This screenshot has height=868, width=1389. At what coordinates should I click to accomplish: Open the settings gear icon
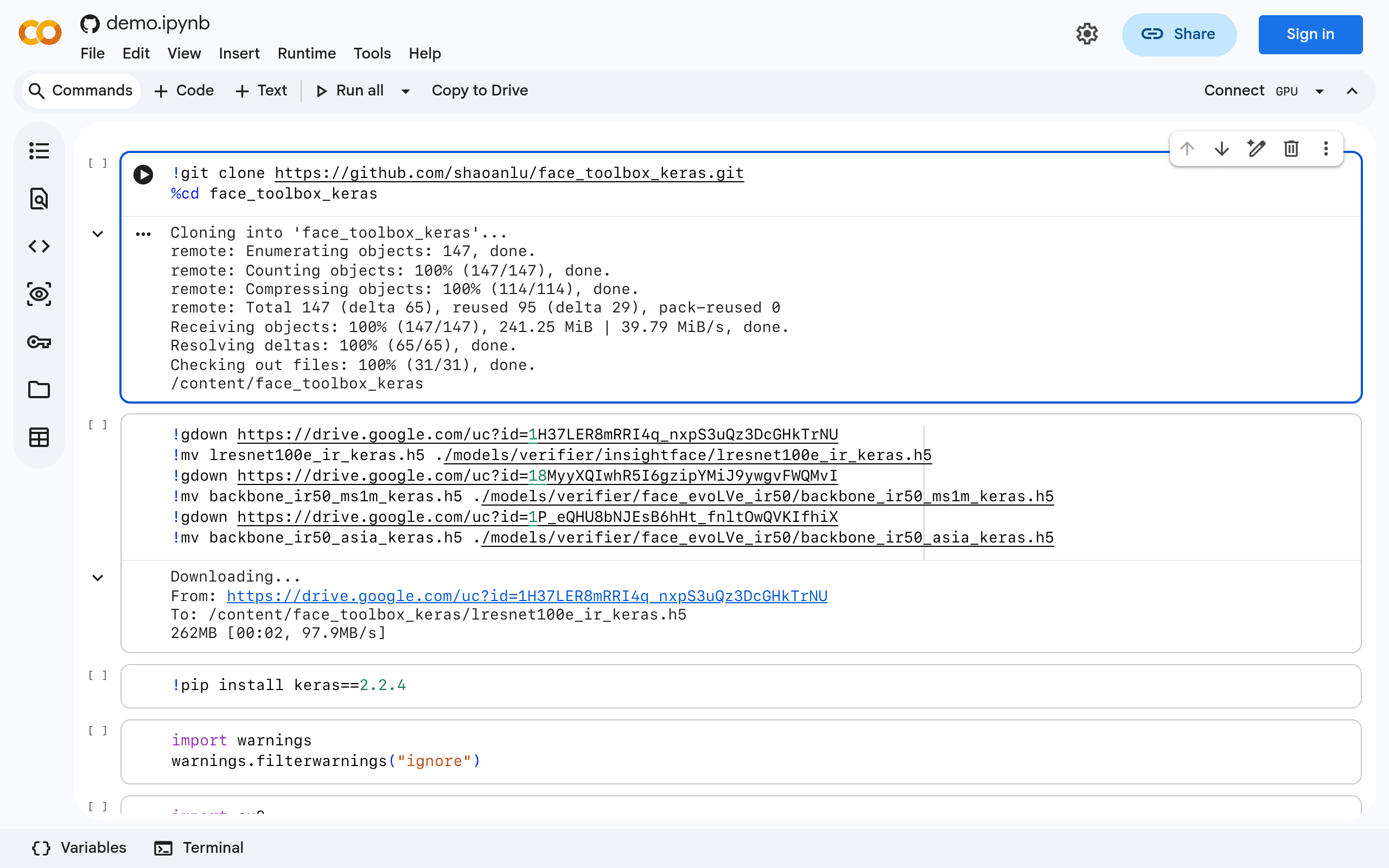tap(1087, 34)
